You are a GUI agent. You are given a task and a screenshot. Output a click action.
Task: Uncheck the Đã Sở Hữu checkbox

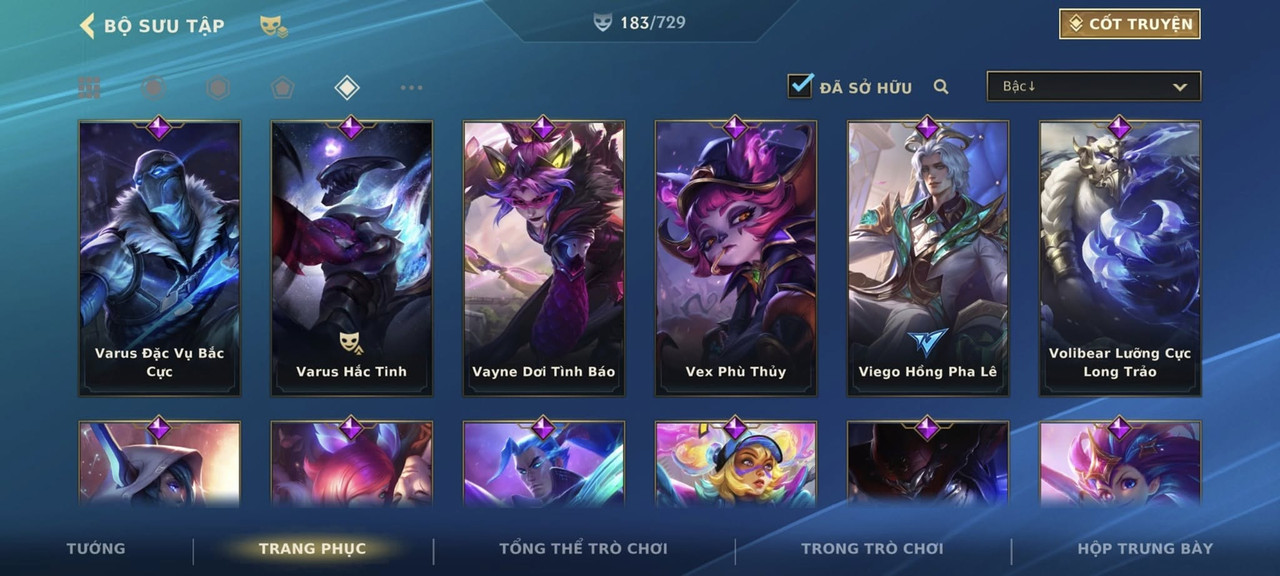pos(800,86)
